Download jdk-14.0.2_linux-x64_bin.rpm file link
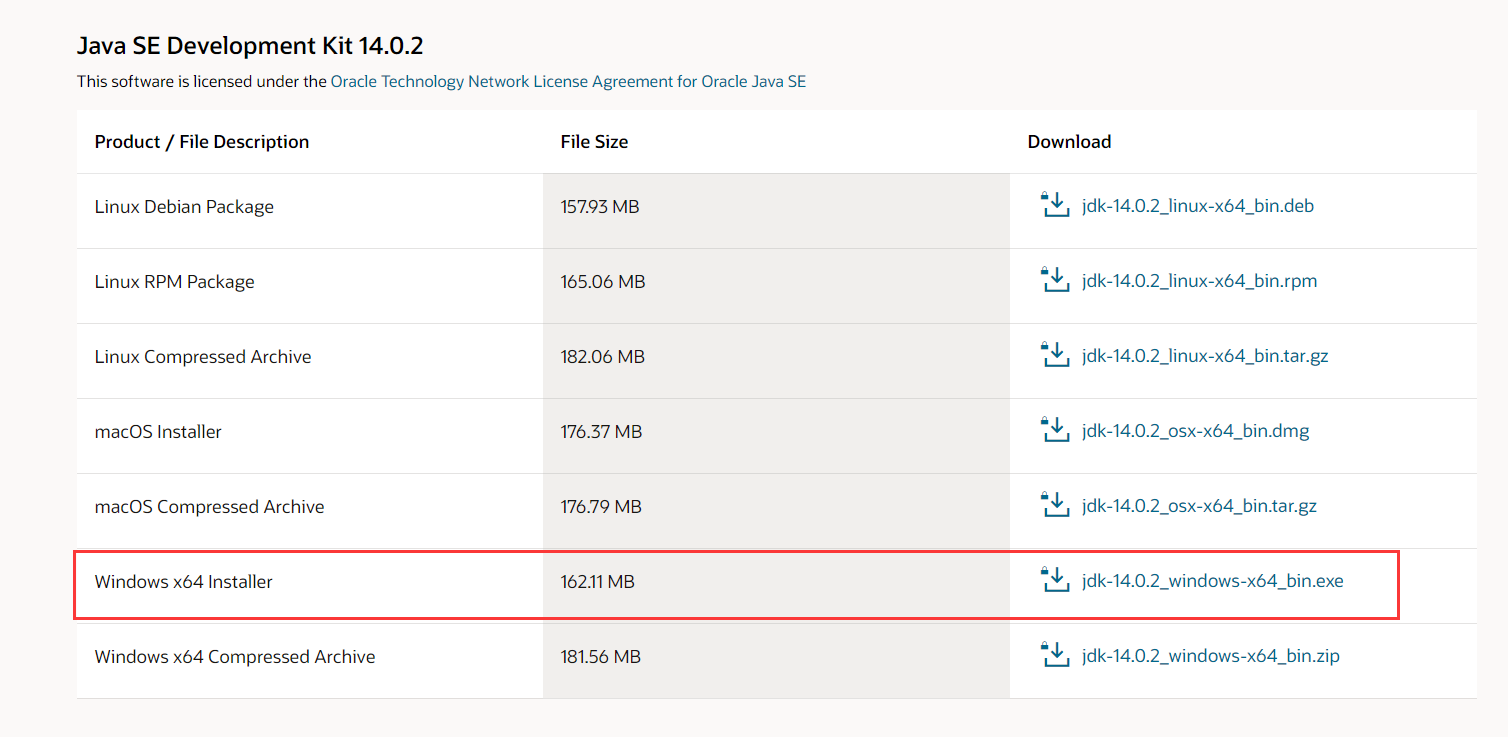The image size is (1508, 737). click(1200, 282)
